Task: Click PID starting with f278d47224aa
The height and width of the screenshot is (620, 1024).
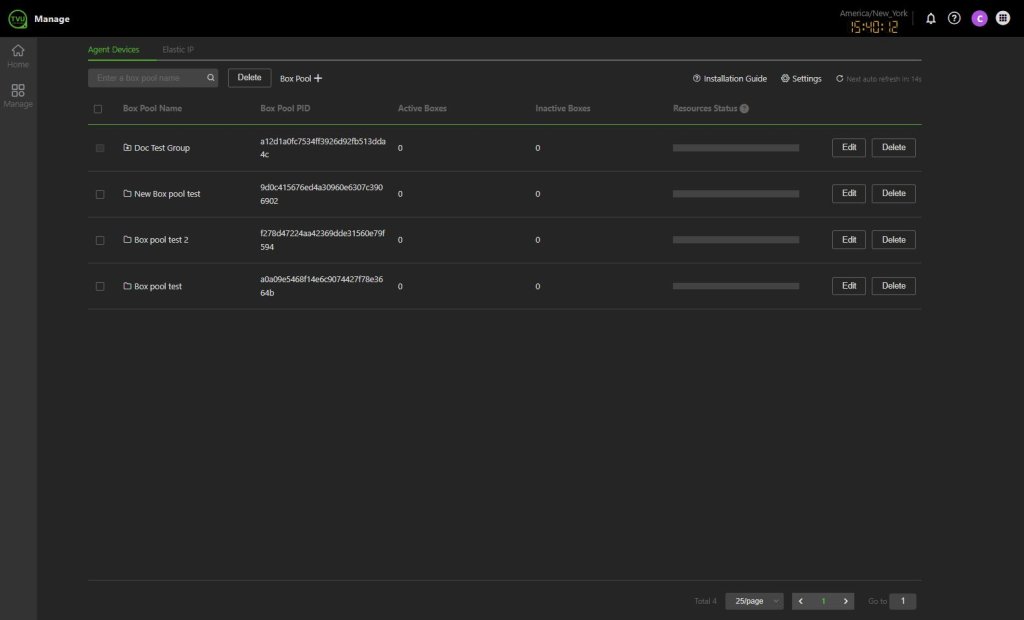Action: click(x=323, y=240)
